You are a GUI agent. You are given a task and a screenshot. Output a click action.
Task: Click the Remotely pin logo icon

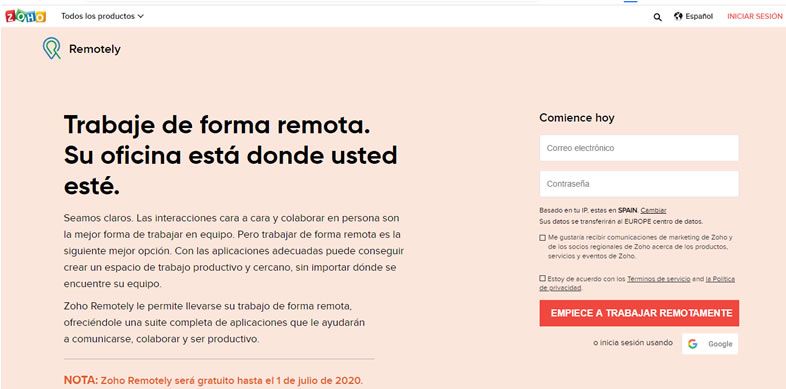click(x=52, y=48)
